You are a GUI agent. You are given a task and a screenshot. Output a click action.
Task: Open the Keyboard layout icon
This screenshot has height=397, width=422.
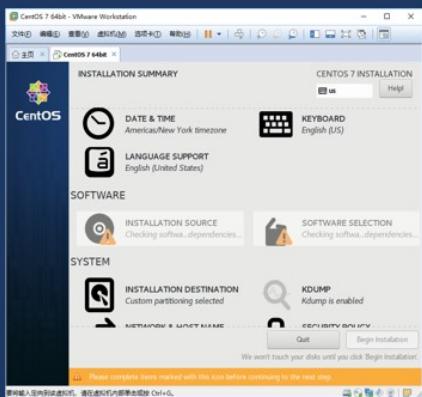(276, 124)
